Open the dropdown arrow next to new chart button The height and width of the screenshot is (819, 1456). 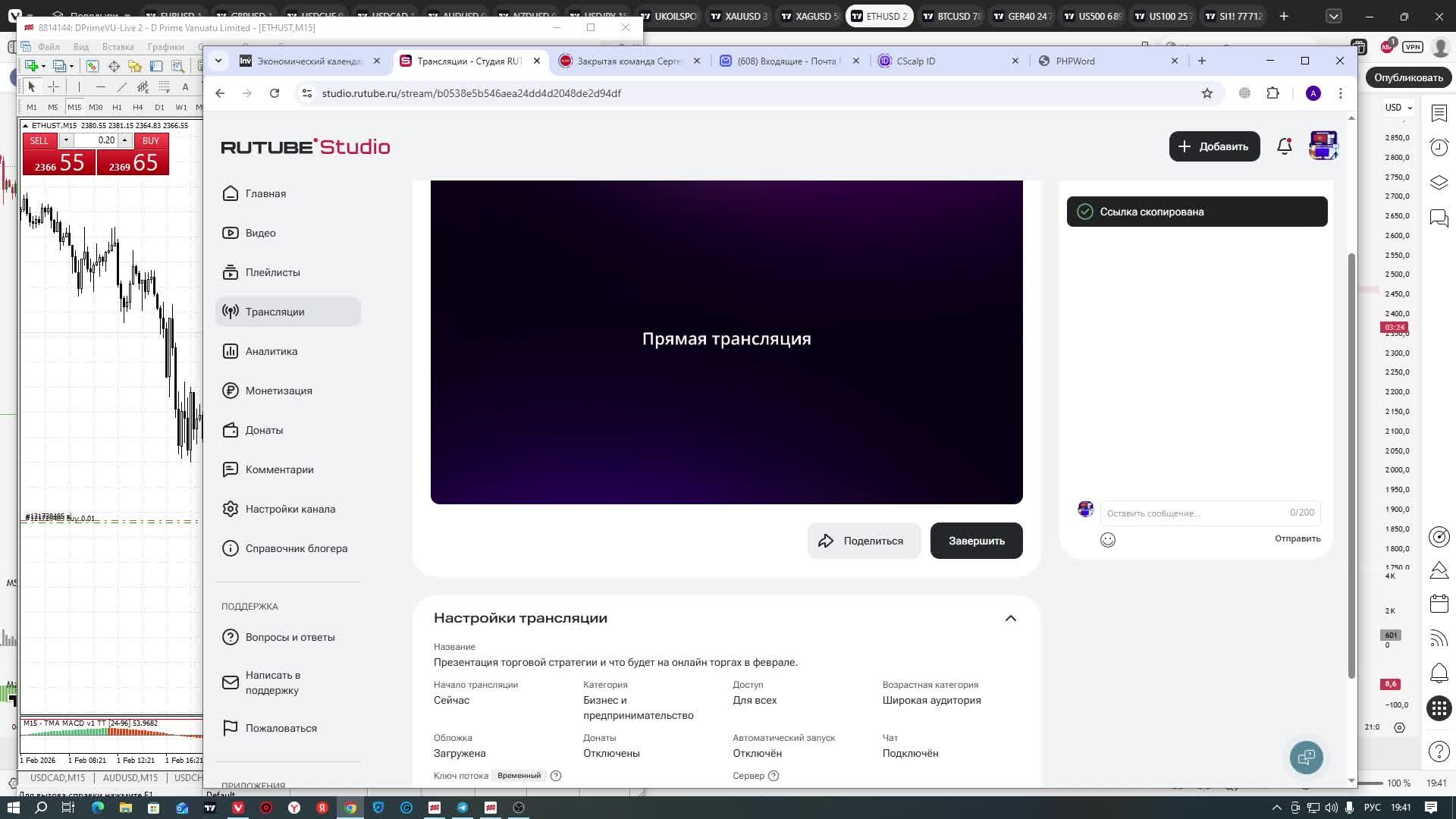[43, 66]
